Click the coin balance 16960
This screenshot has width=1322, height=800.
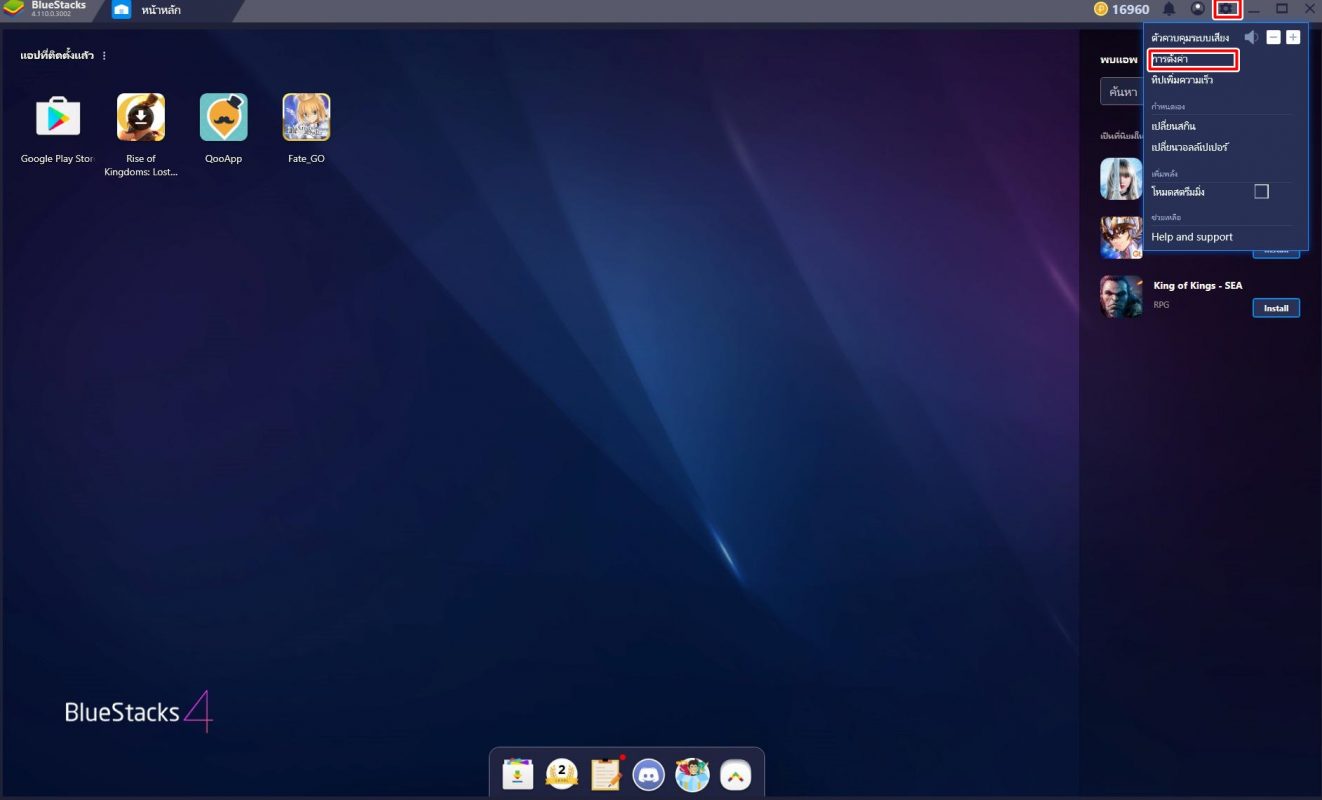click(x=1130, y=9)
